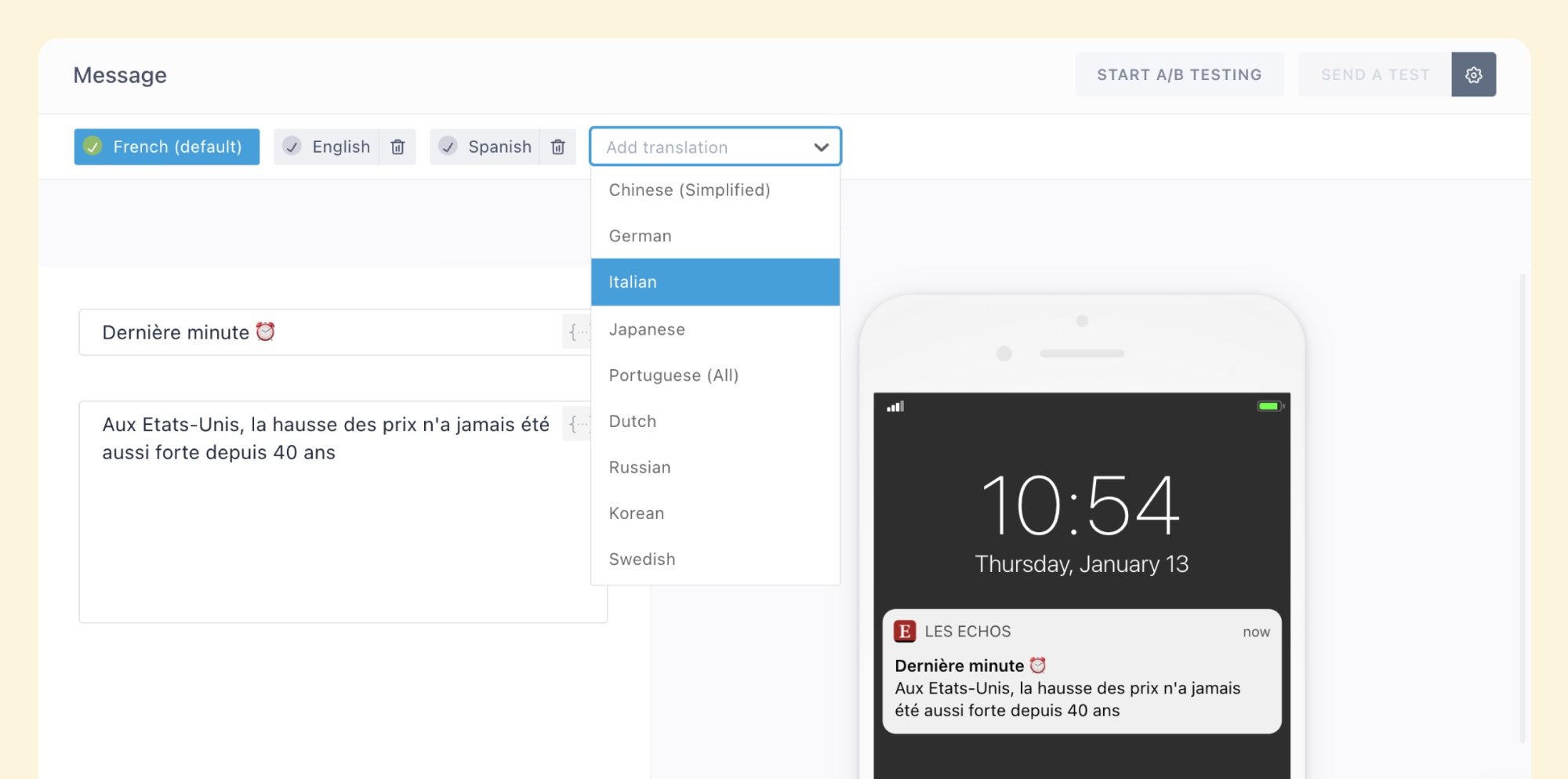Click the 10:54 clock on phone preview
This screenshot has width=1568, height=779.
point(1080,505)
